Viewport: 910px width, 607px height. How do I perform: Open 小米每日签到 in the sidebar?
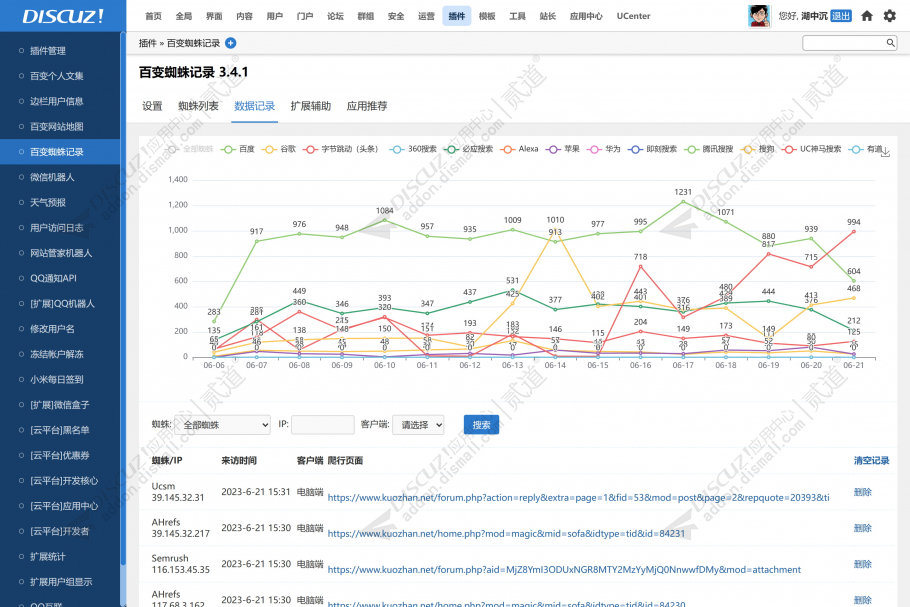(57, 380)
